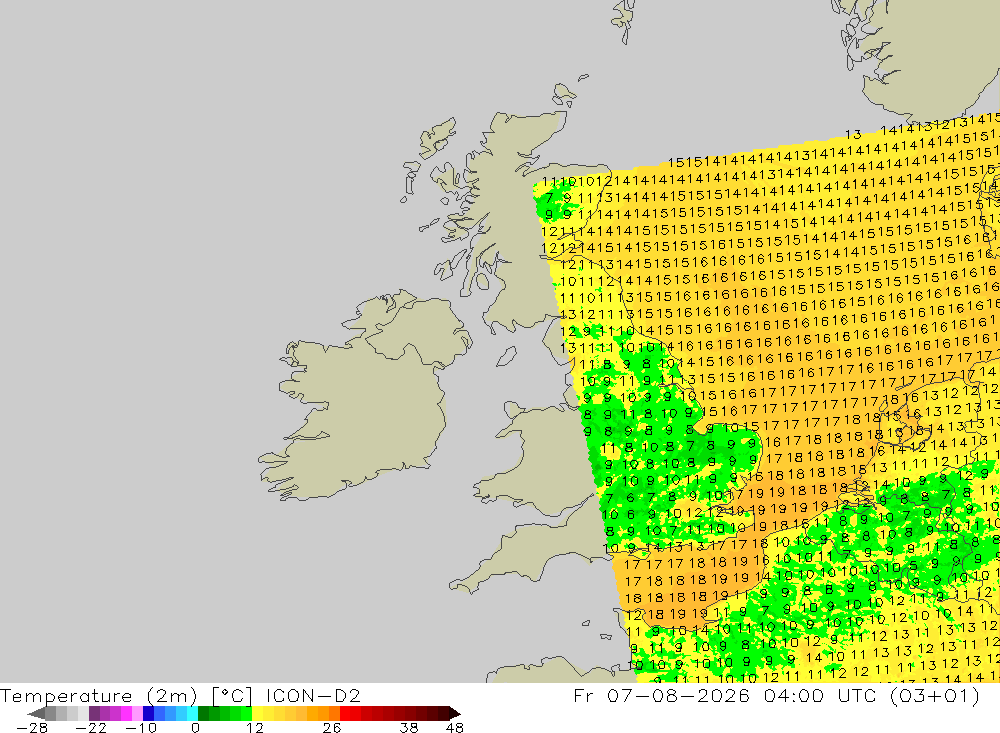1000x733 pixels.
Task: Select the cyan legend swatch above 0
Action: [x=191, y=713]
